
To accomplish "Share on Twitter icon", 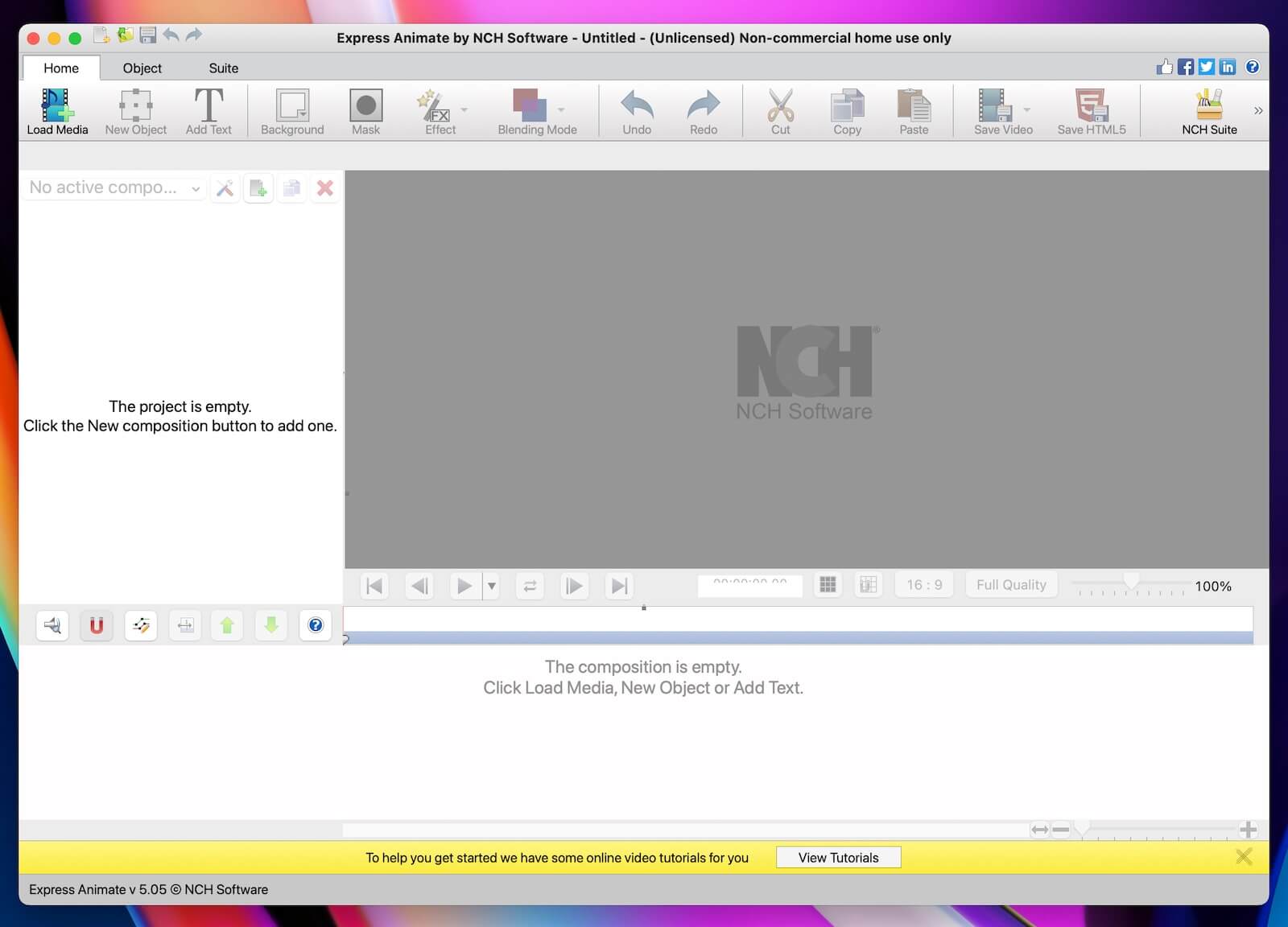I will point(1206,67).
